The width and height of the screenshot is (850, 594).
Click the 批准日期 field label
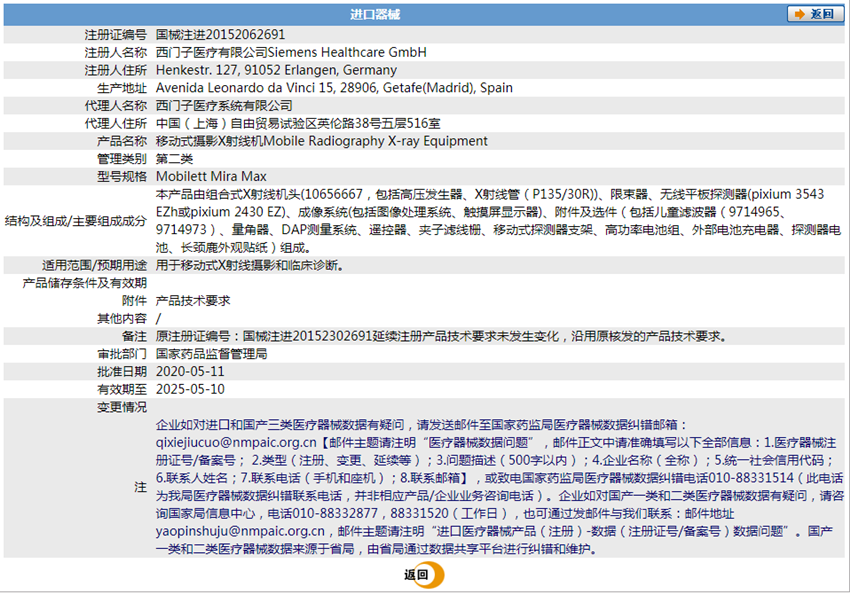pos(122,372)
